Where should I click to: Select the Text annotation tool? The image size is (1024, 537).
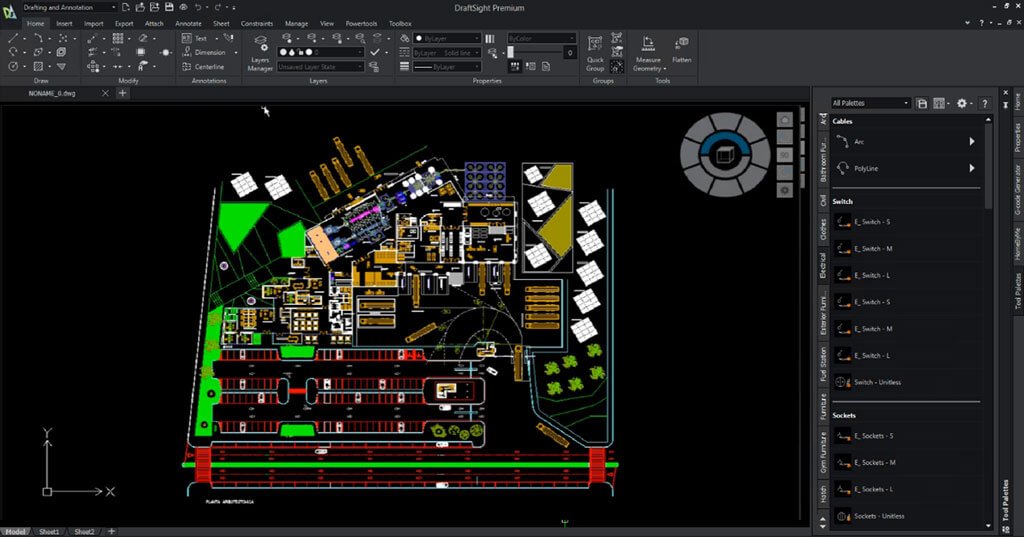tap(194, 38)
